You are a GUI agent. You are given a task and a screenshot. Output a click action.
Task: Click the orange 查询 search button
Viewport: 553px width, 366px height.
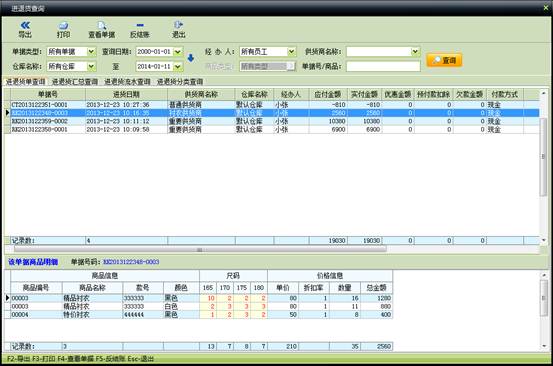444,60
